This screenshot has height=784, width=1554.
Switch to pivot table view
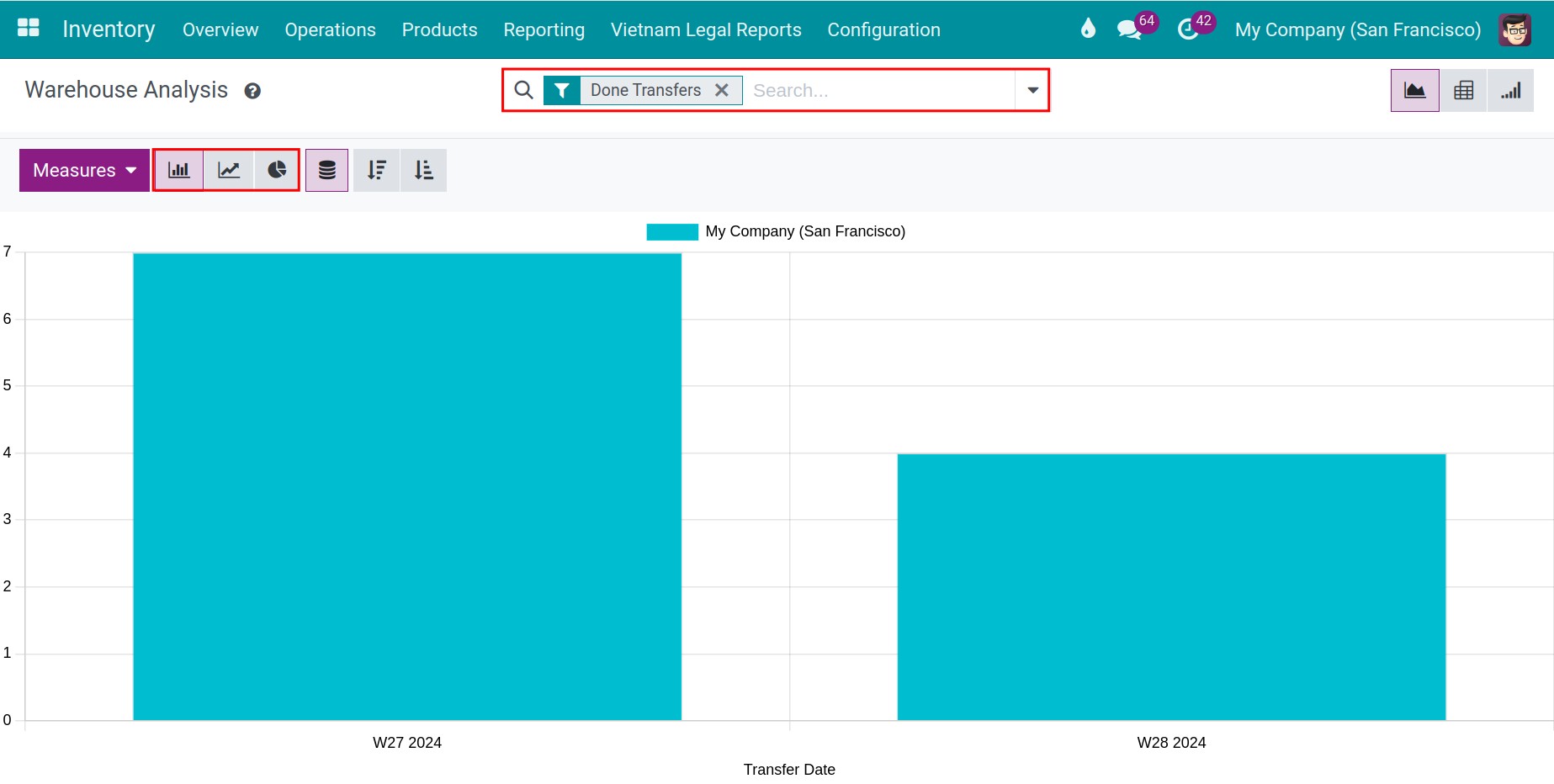1464,90
